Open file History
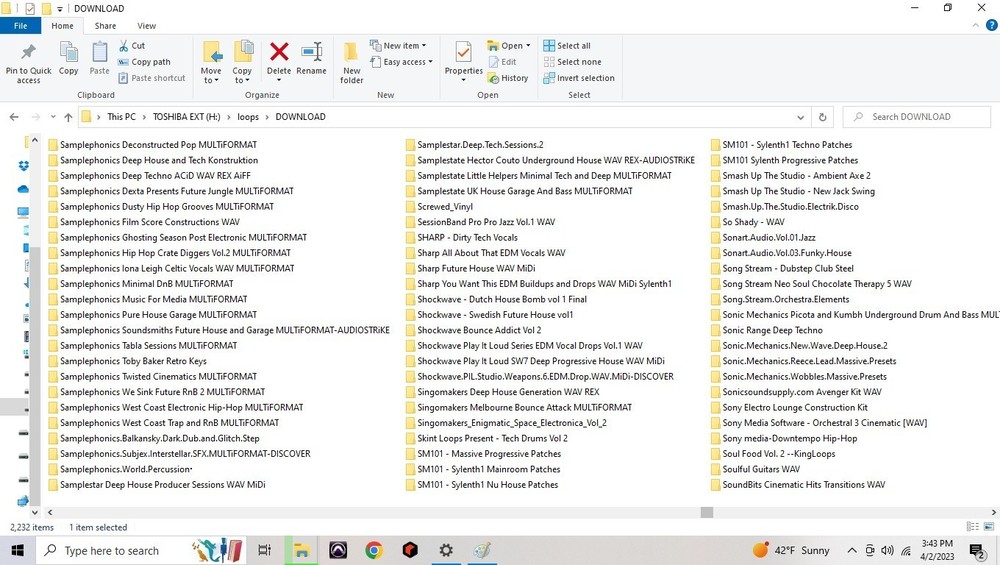 (508, 78)
